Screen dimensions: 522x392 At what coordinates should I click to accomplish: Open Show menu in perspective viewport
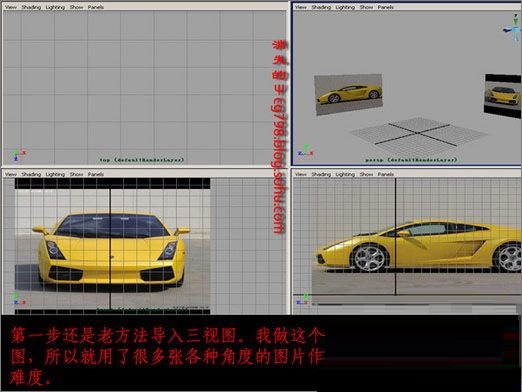coord(366,7)
